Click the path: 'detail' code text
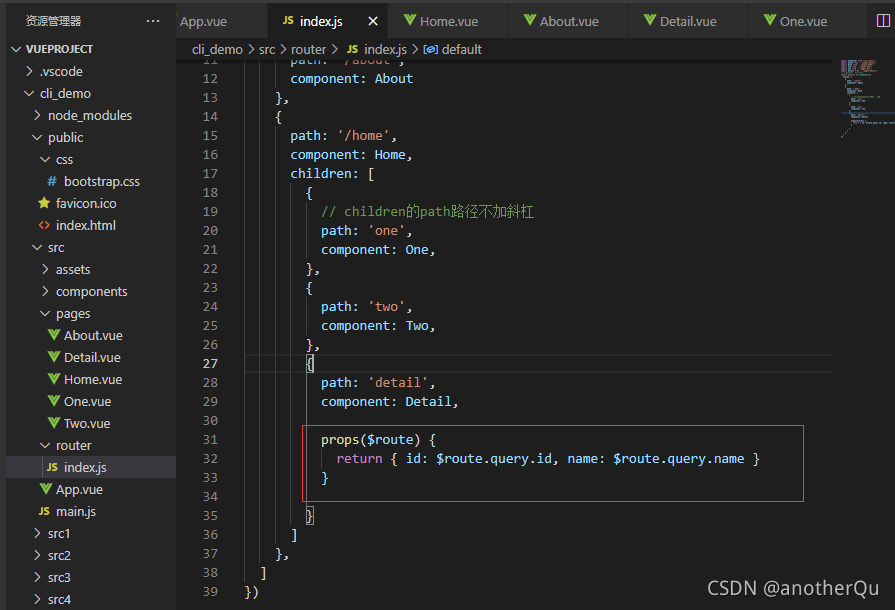Viewport: 895px width, 610px height. (378, 382)
